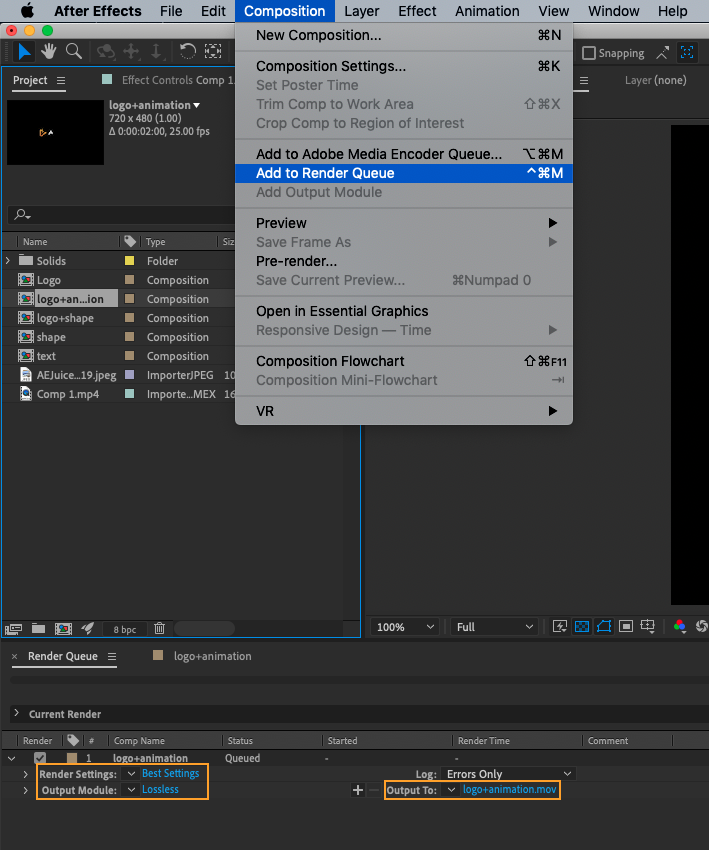Toggle transparency grid in viewer
Viewport: 709px width, 850px height.
click(x=582, y=627)
